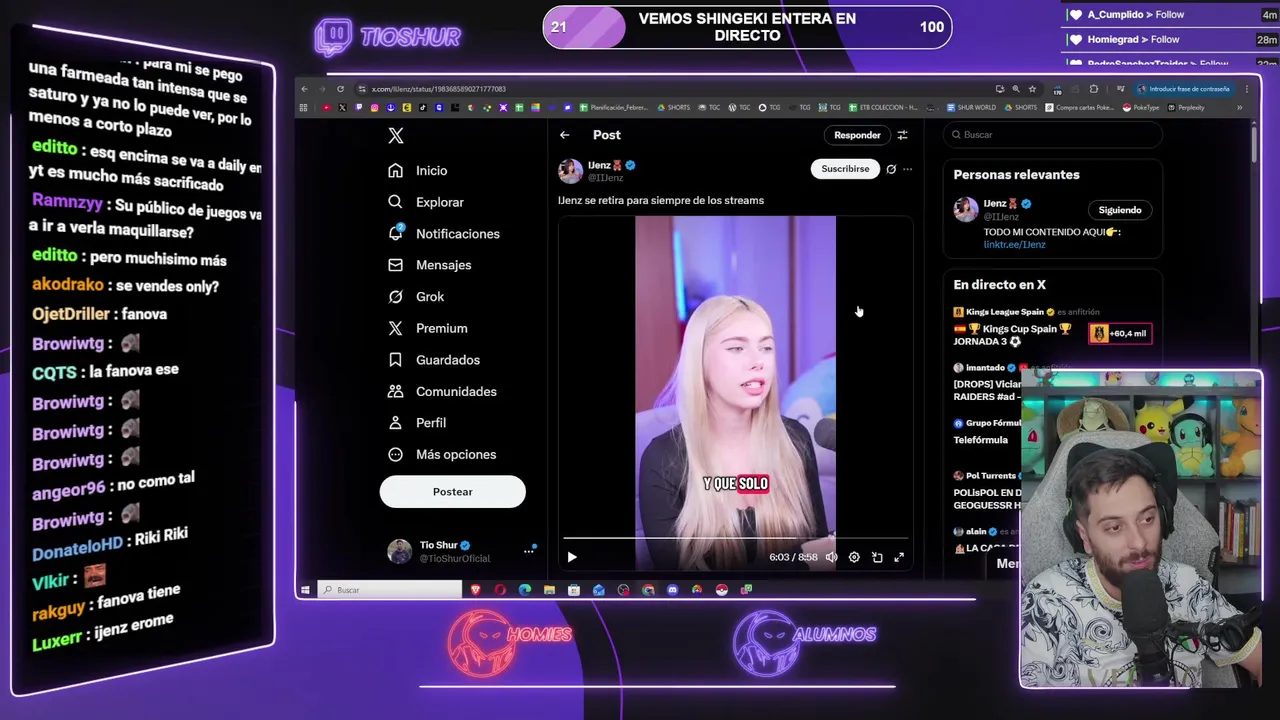This screenshot has height=720, width=1280.
Task: Open Notificaciones in the sidebar
Action: coord(444,234)
